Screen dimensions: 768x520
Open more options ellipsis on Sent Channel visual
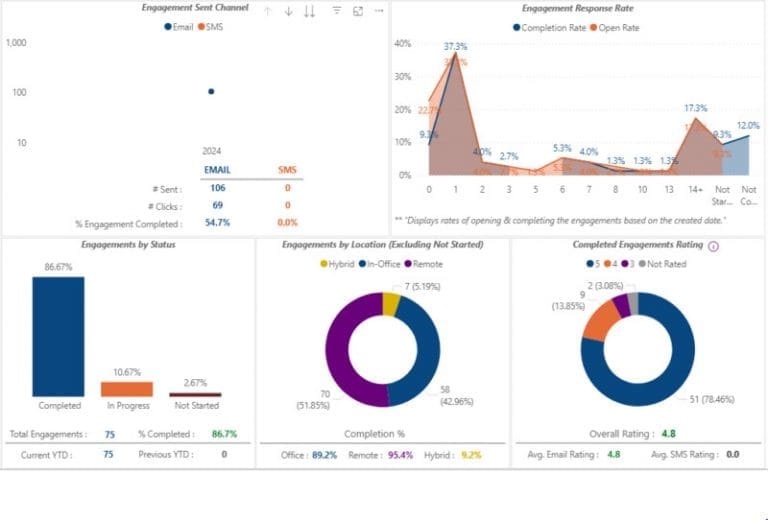(378, 11)
